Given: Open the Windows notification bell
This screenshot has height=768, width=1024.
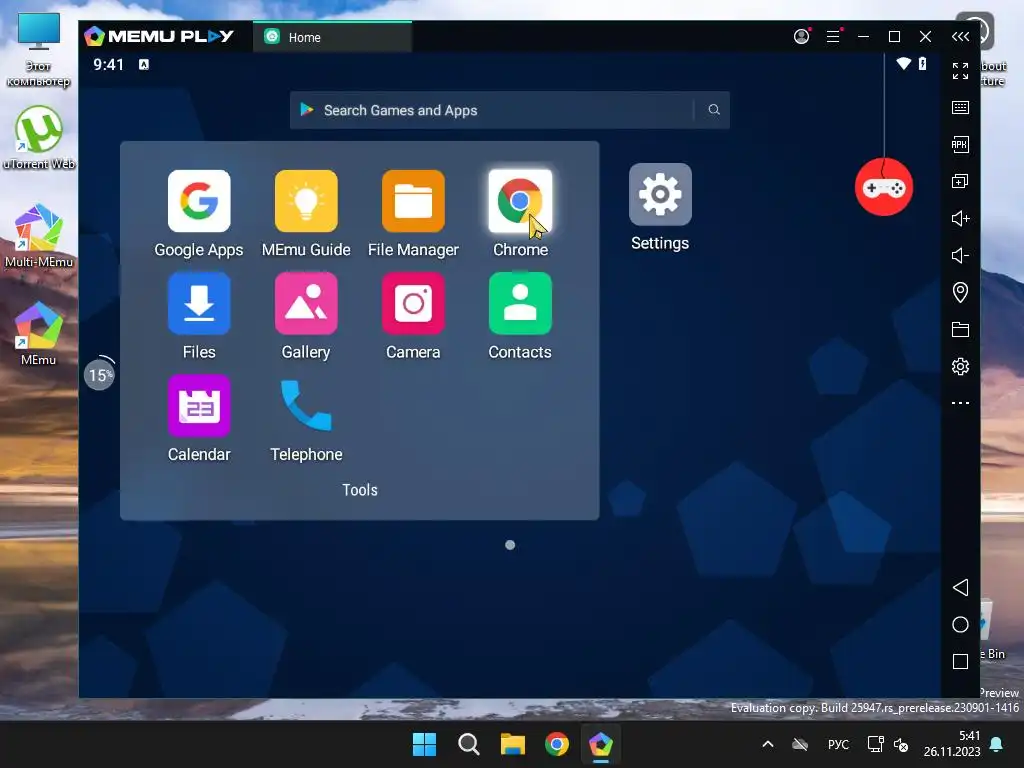Looking at the screenshot, I should click(997, 744).
